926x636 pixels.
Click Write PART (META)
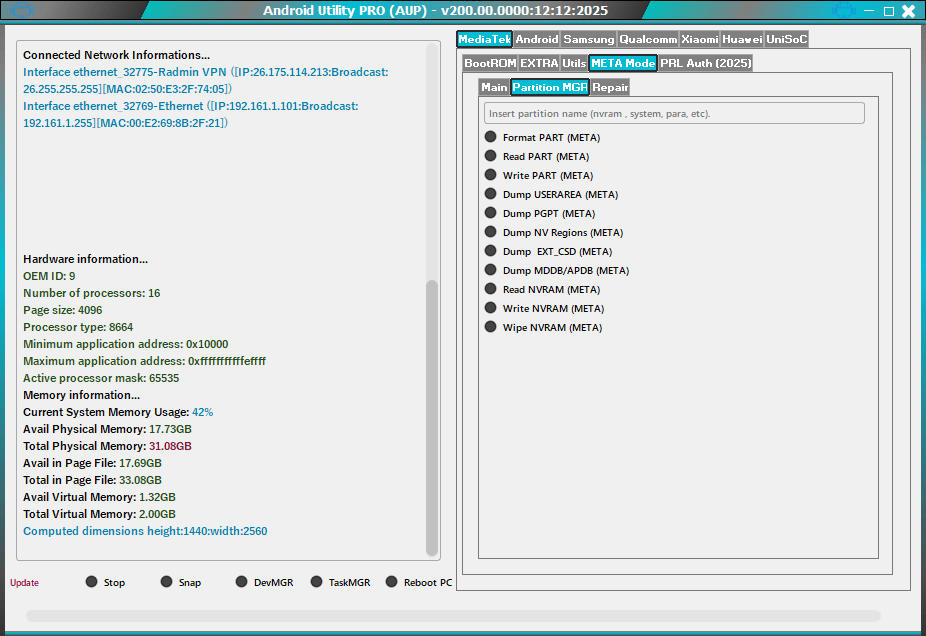tap(490, 175)
